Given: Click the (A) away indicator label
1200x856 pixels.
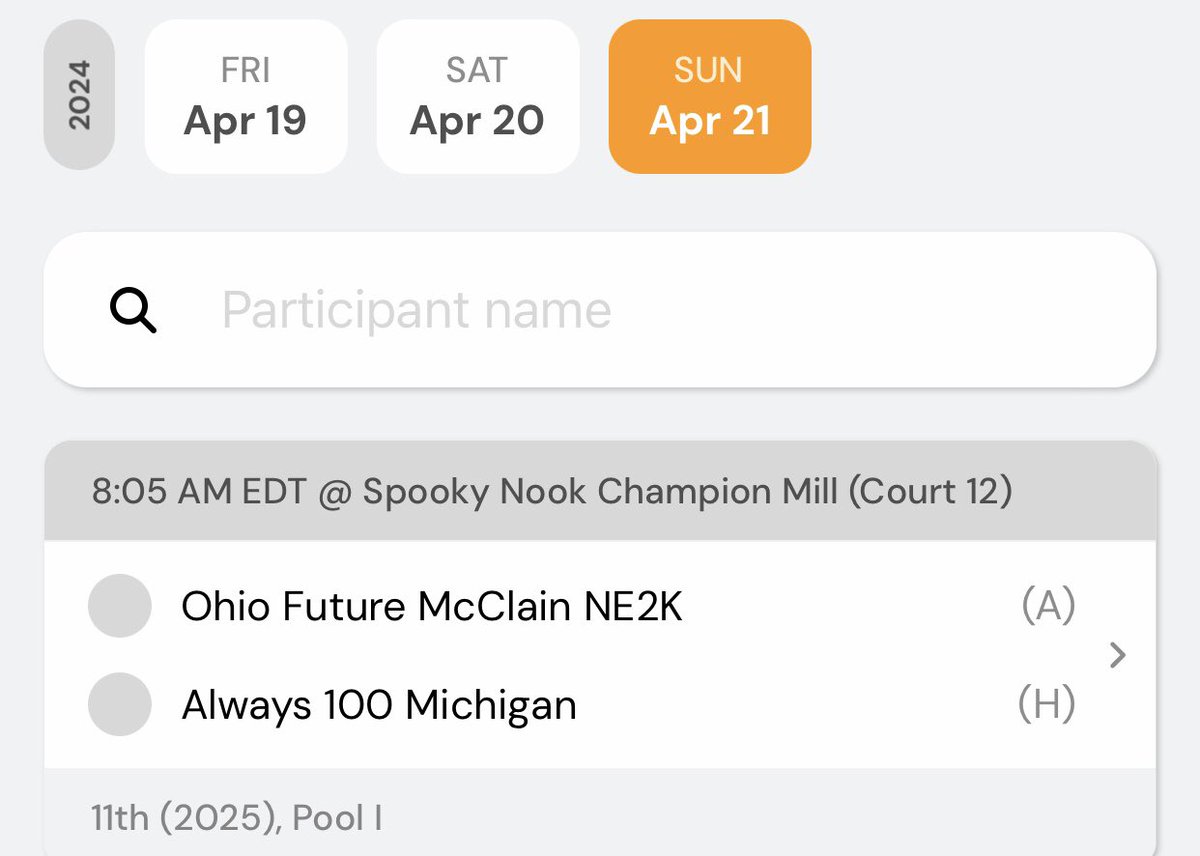Looking at the screenshot, I should (x=1047, y=606).
